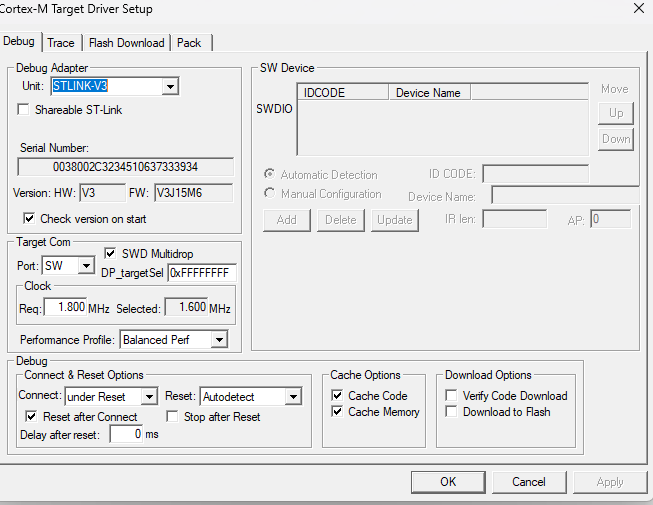653x505 pixels.
Task: Open the Unit adapter dropdown
Action: 170,87
